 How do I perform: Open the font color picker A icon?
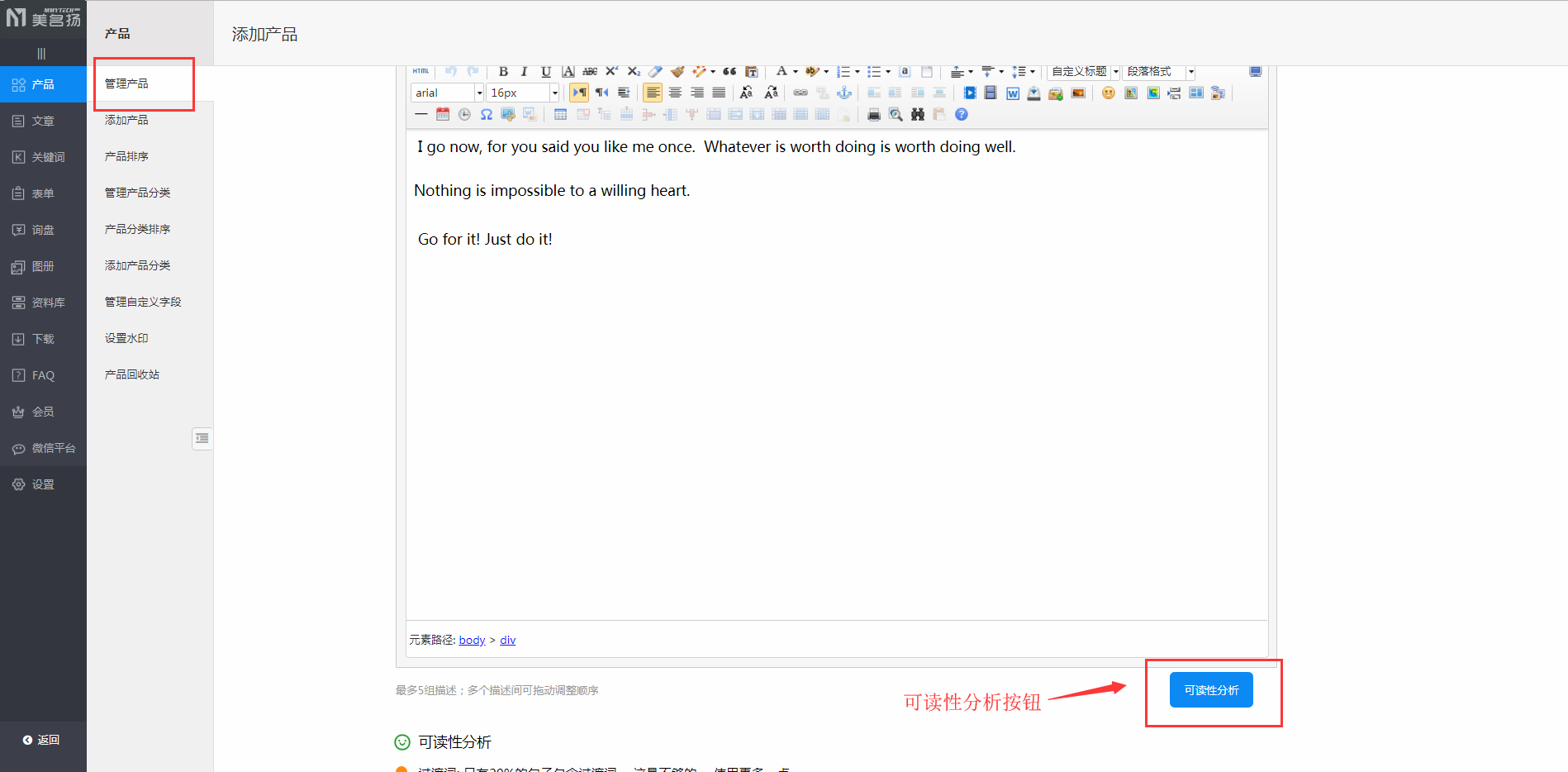click(x=781, y=72)
